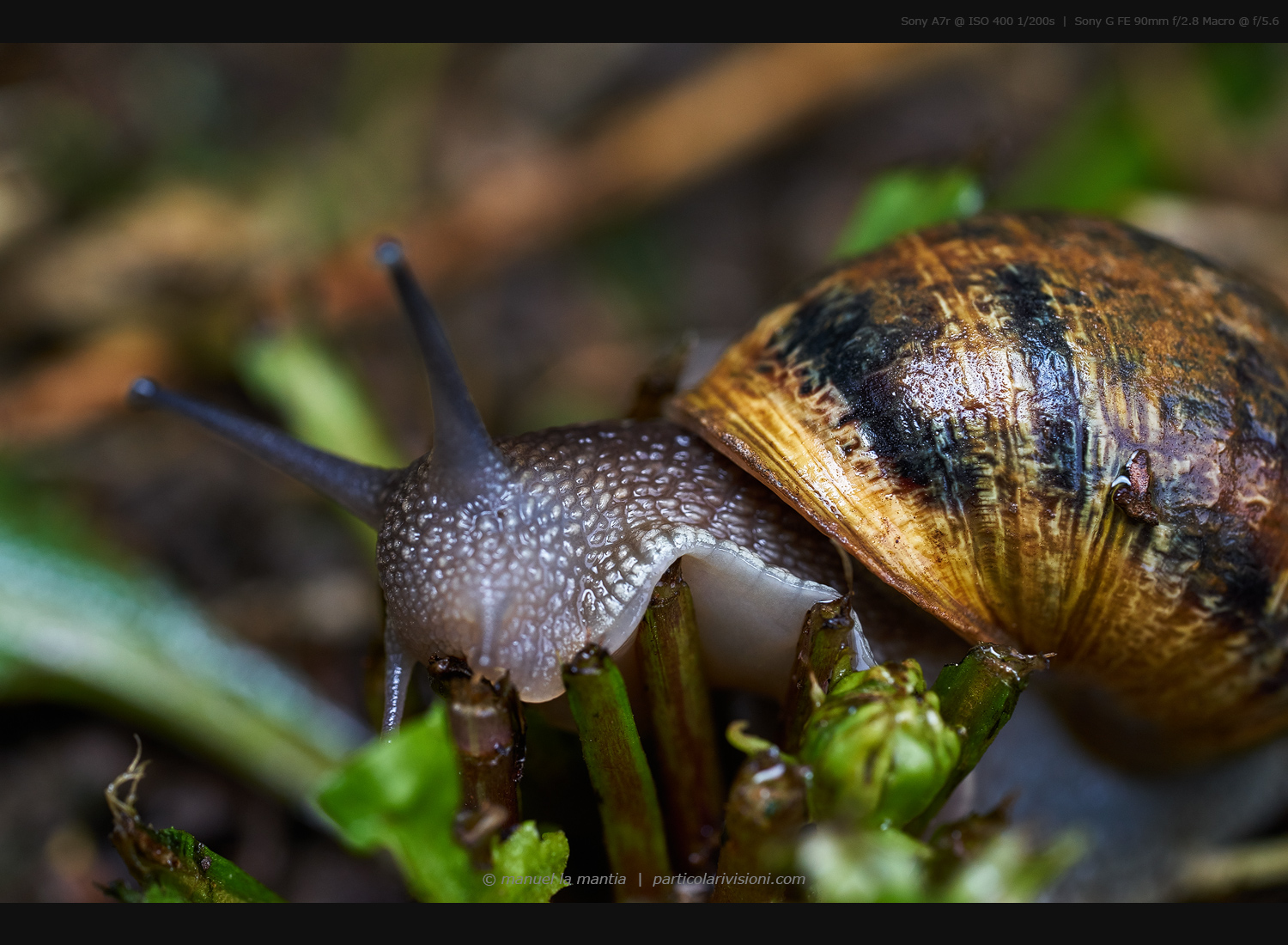This screenshot has height=945, width=1288.
Task: Click the snail's textured head
Action: (481, 550)
